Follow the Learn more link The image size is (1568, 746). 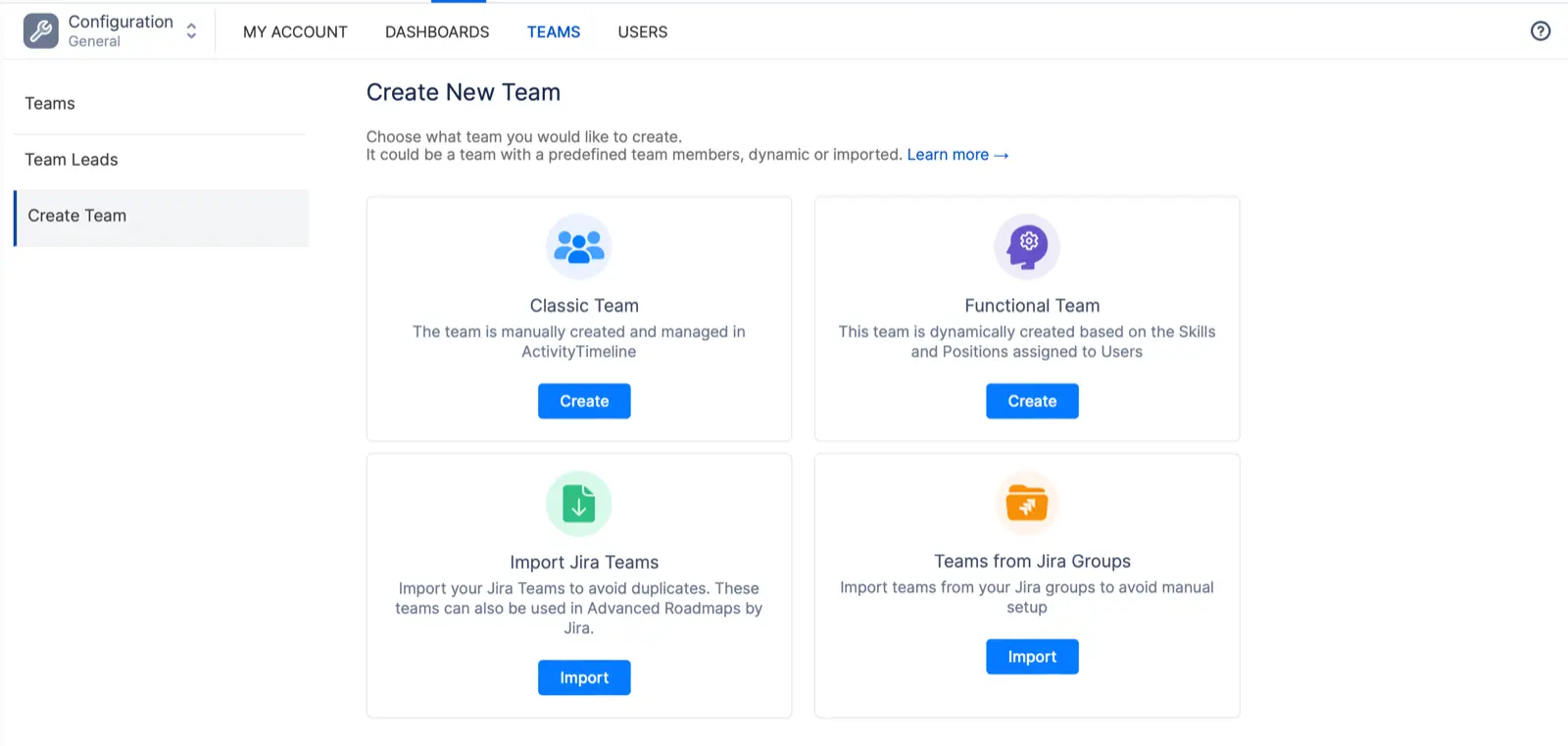(x=956, y=155)
